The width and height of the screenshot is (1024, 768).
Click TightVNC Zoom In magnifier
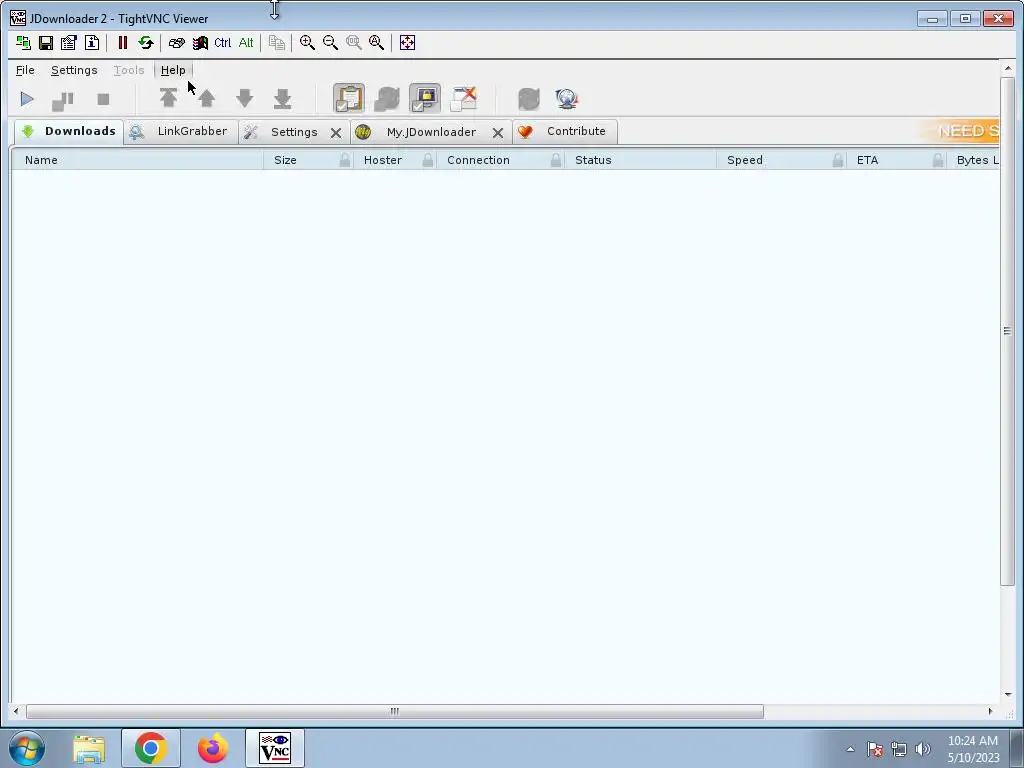coord(307,43)
